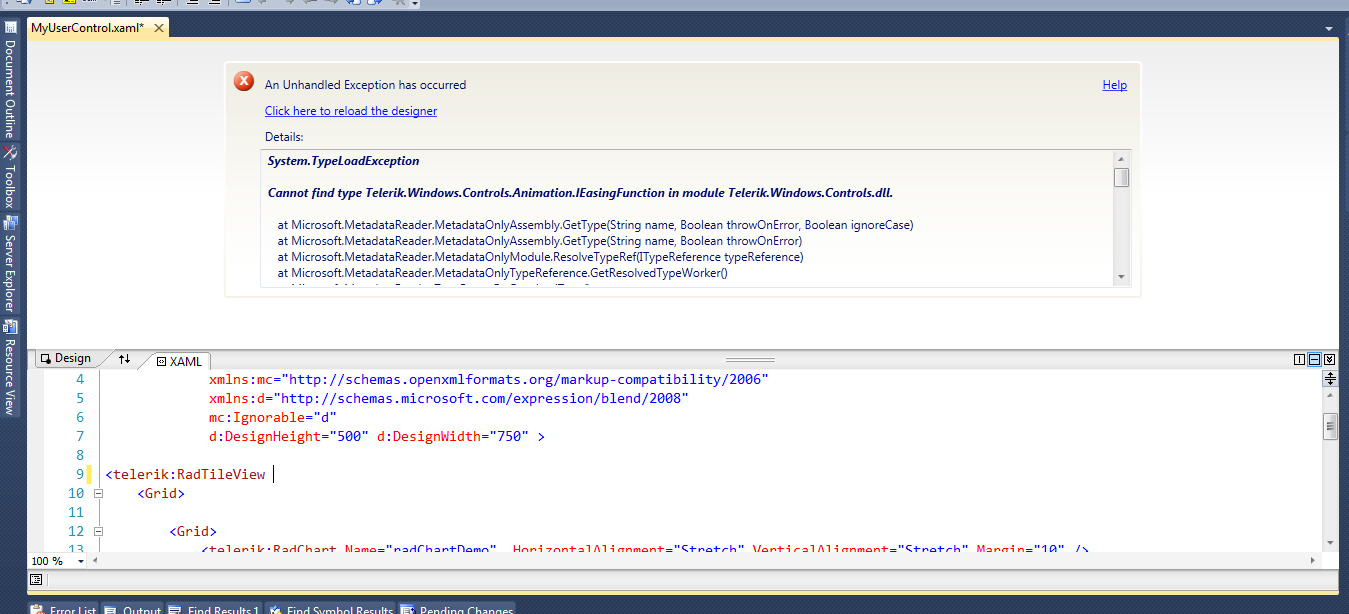The width and height of the screenshot is (1349, 614).
Task: Switch to the XAML pane tab
Action: click(x=179, y=361)
